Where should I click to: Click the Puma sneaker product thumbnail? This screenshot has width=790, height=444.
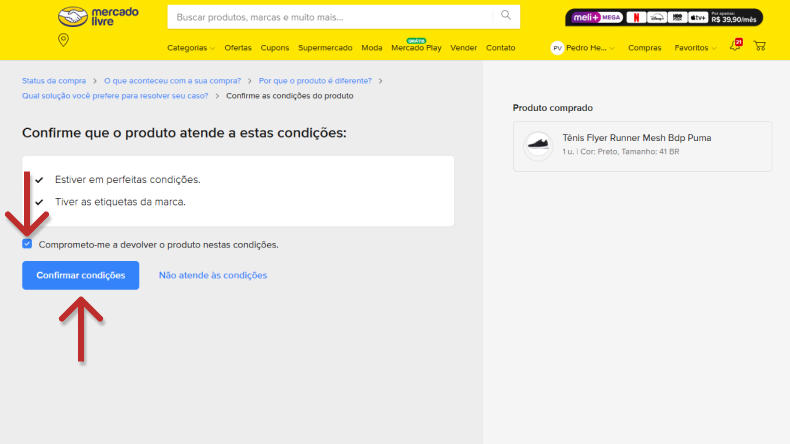tap(538, 145)
